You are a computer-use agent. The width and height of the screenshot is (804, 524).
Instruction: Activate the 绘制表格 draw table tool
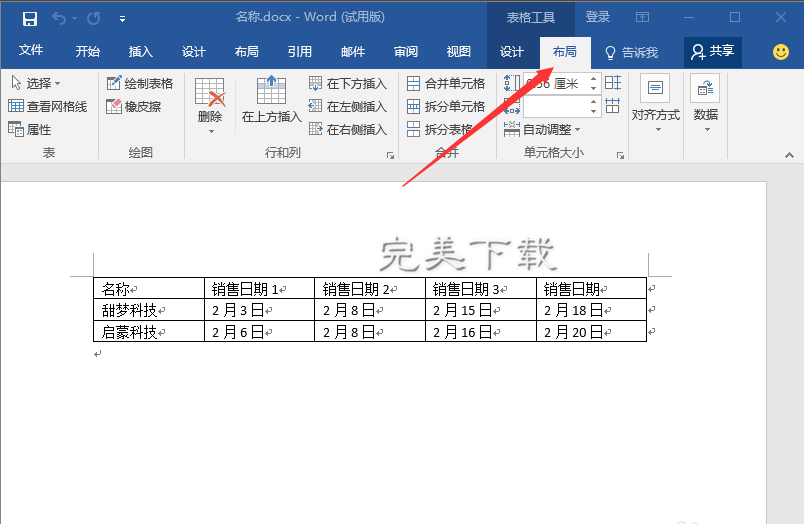pyautogui.click(x=140, y=83)
